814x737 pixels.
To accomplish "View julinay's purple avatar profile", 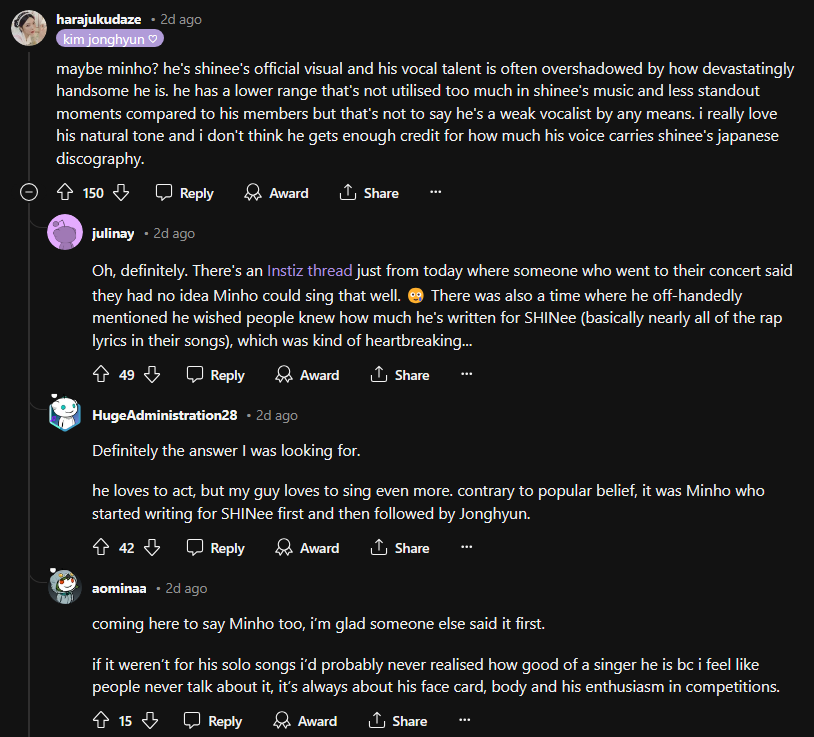I will (x=65, y=234).
